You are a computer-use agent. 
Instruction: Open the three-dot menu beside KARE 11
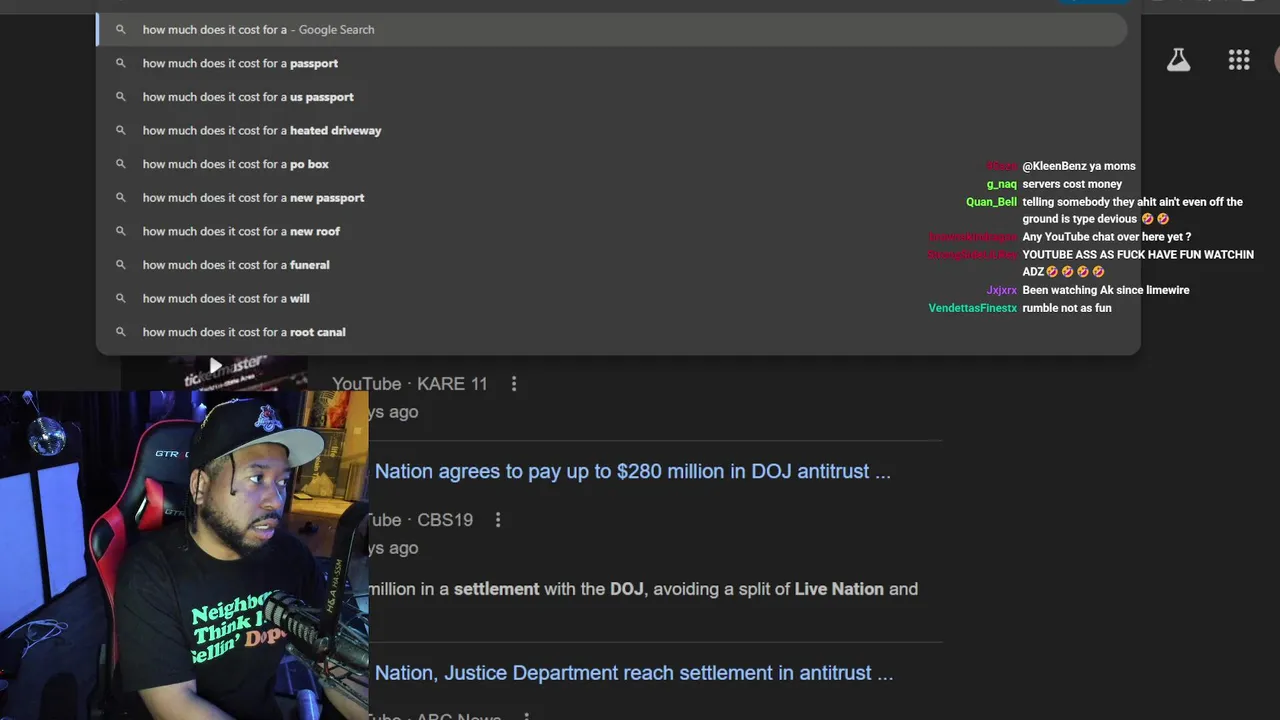click(x=514, y=384)
